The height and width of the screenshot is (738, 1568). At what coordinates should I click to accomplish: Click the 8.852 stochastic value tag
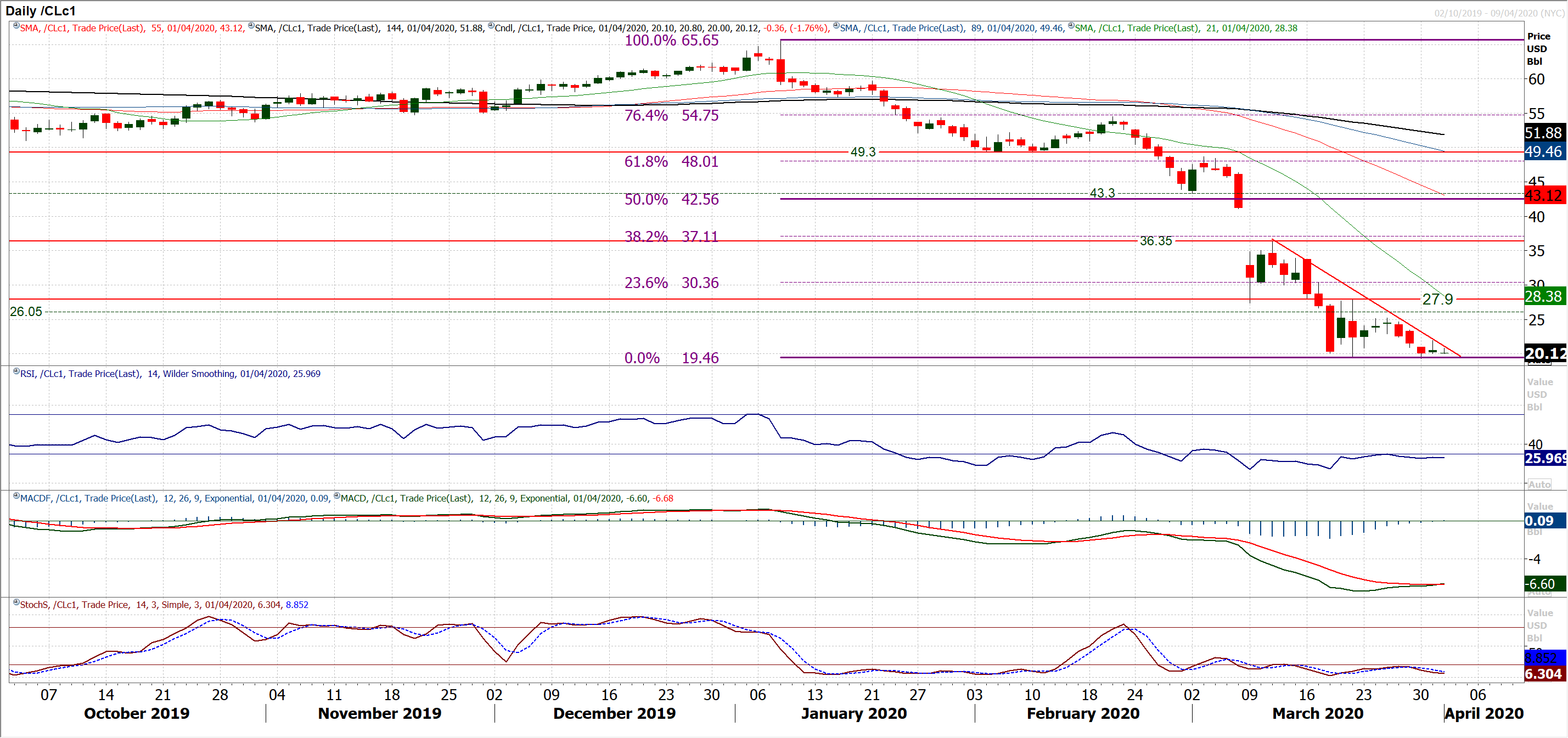1545,658
